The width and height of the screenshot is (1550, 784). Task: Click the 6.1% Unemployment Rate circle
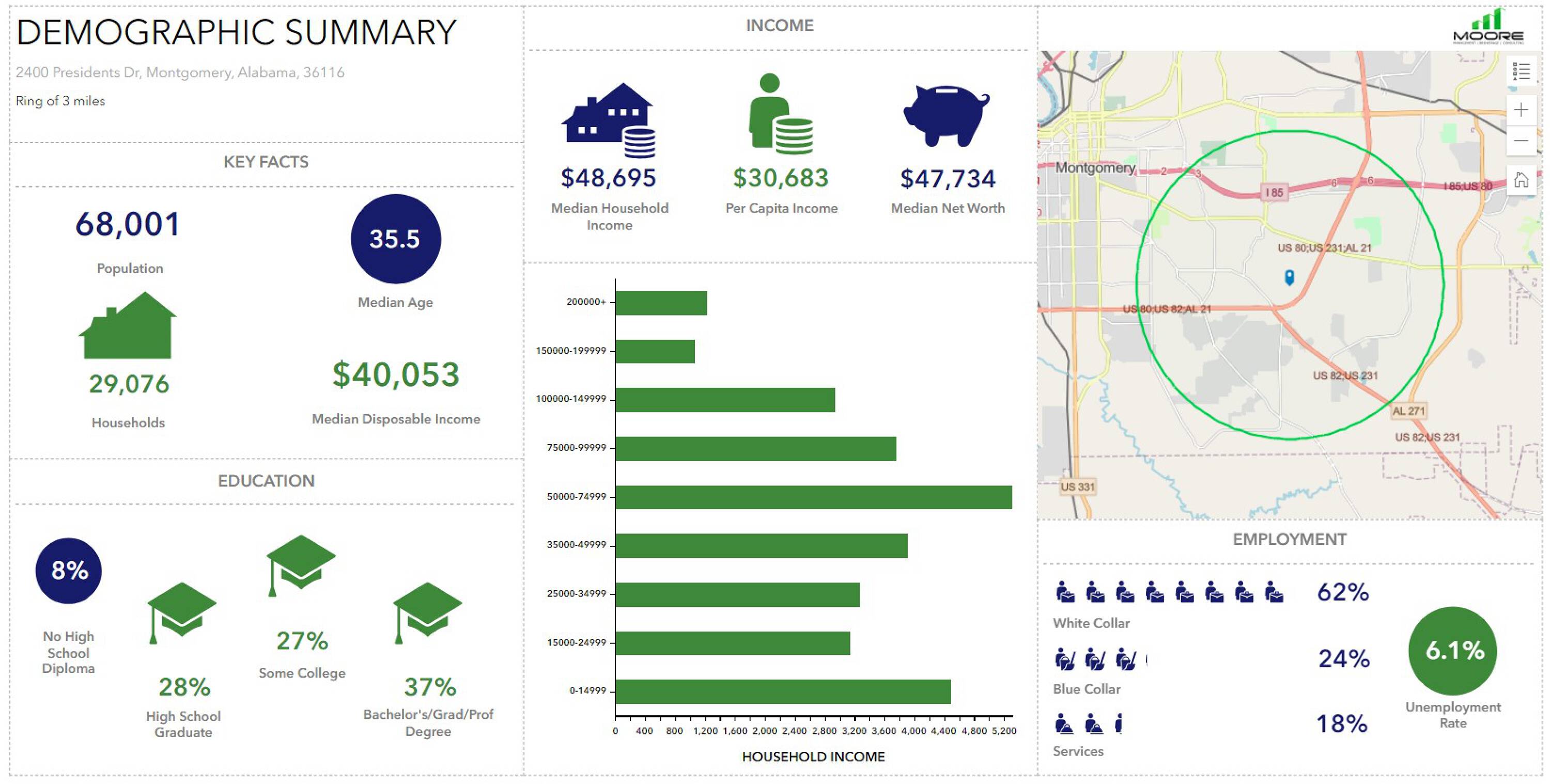coord(1453,650)
